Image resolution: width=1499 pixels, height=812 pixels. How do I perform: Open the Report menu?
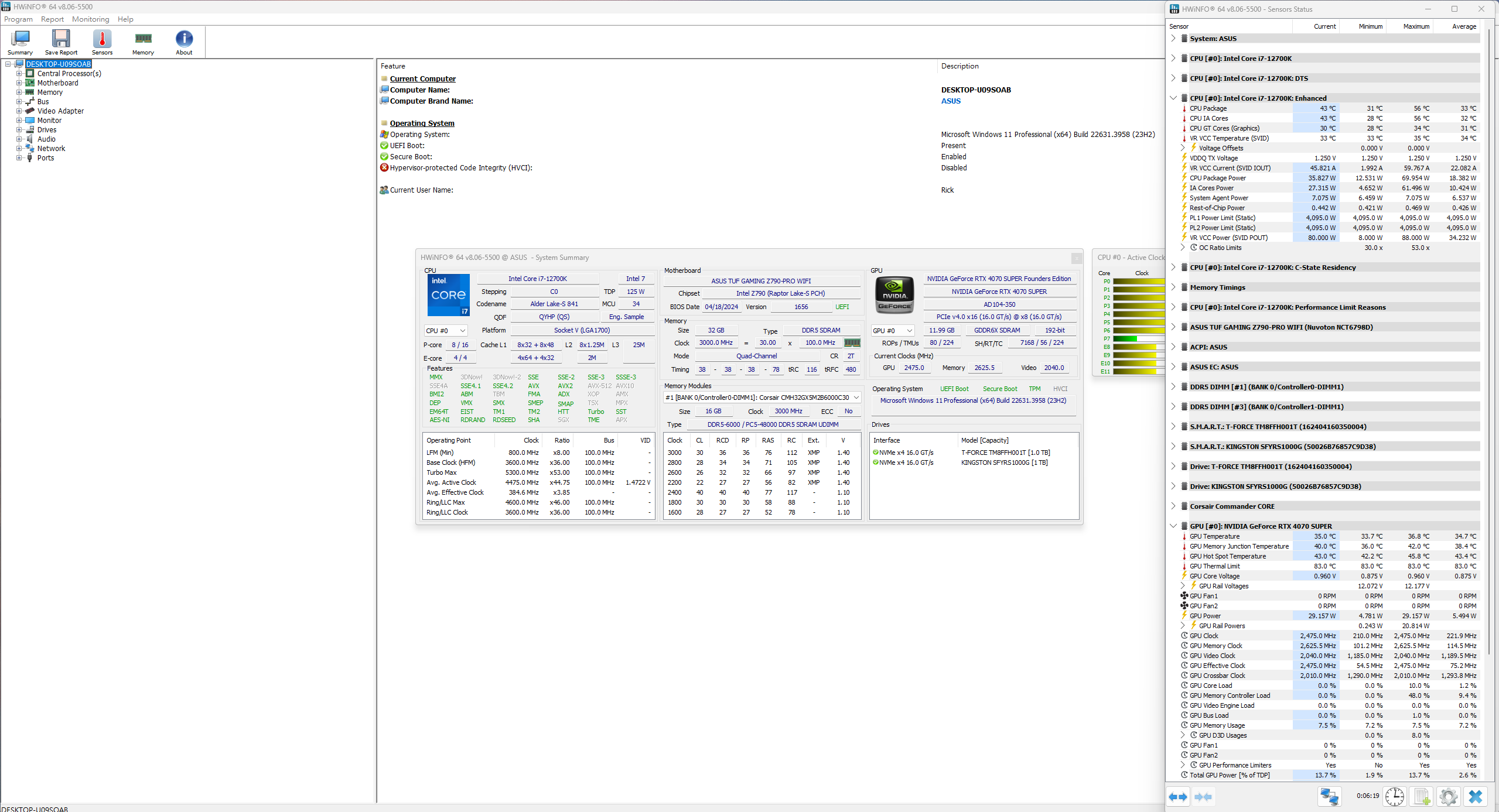pos(52,19)
